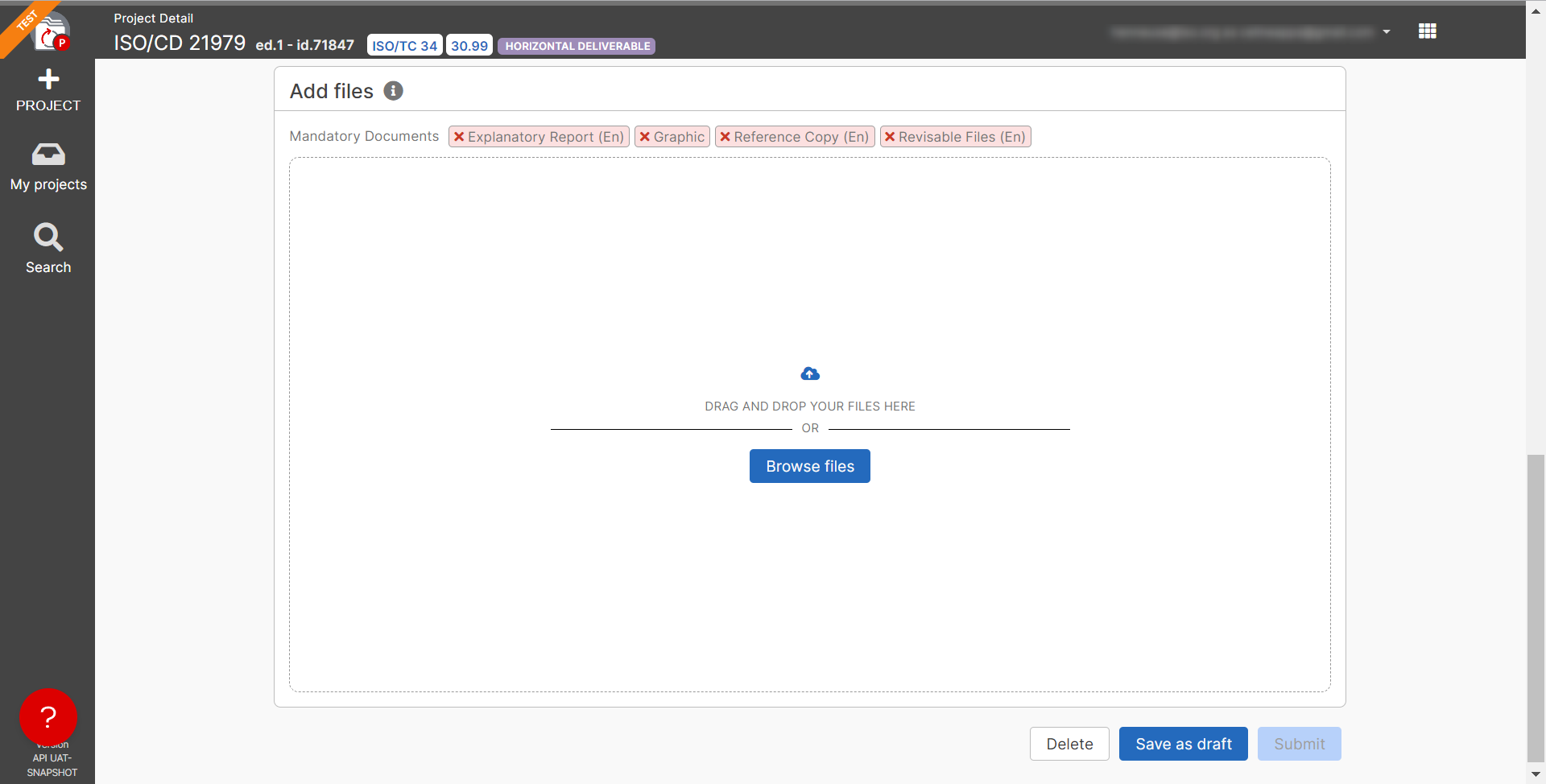Remove the Explanatory Report (En) document chip

(x=459, y=136)
